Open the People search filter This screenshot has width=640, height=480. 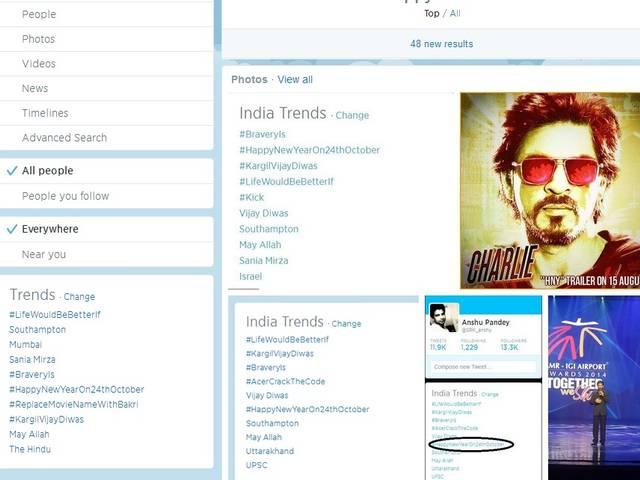click(x=107, y=14)
